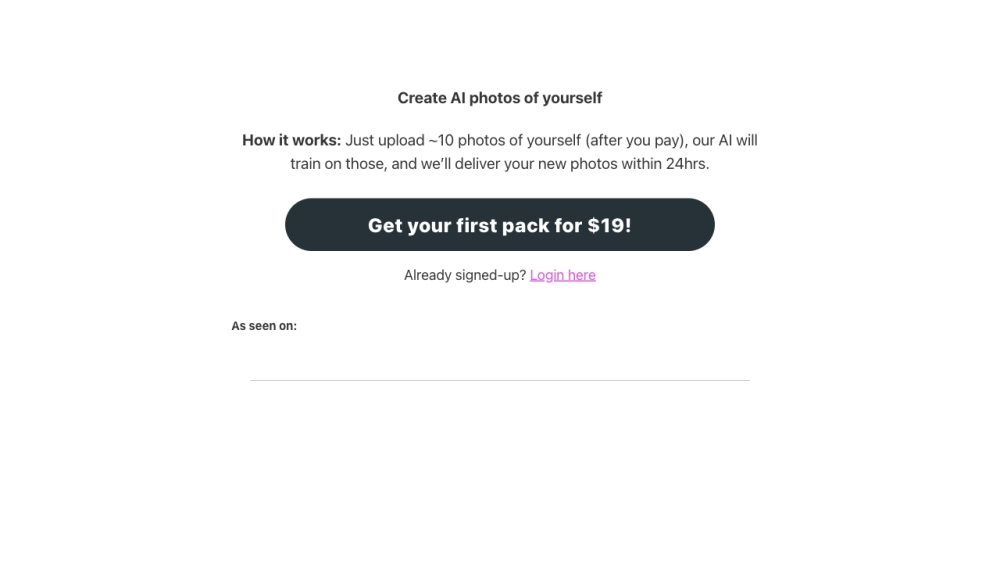The image size is (1000, 563).
Task: Click the word here in the login link
Action: click(581, 275)
